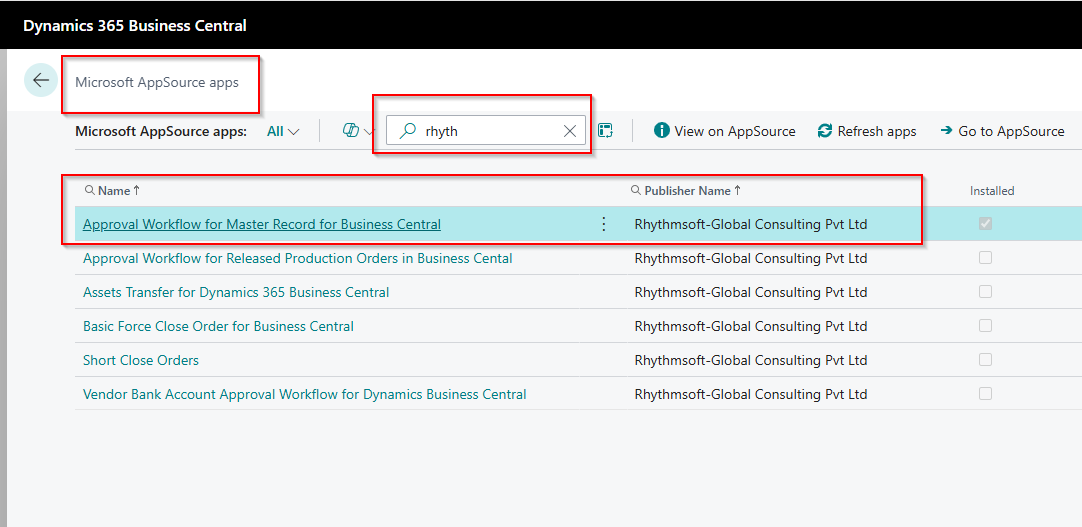Click the Publisher Name filter magnifier icon
Screen dimensions: 1082x527
point(636,190)
